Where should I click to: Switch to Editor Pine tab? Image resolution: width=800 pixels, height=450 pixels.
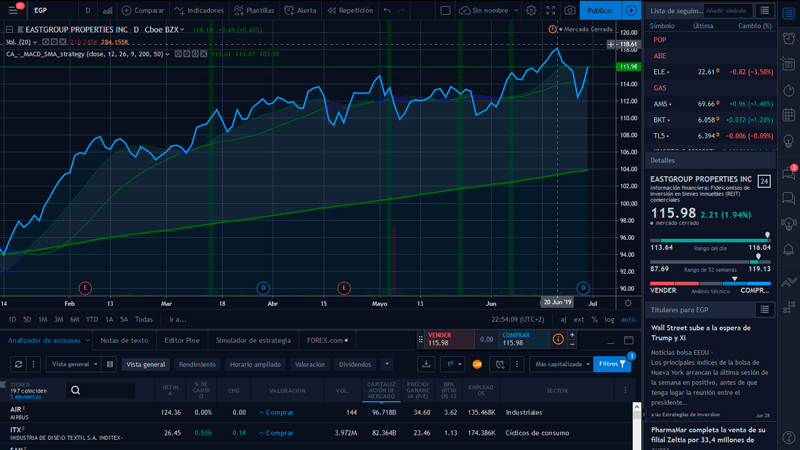(182, 340)
